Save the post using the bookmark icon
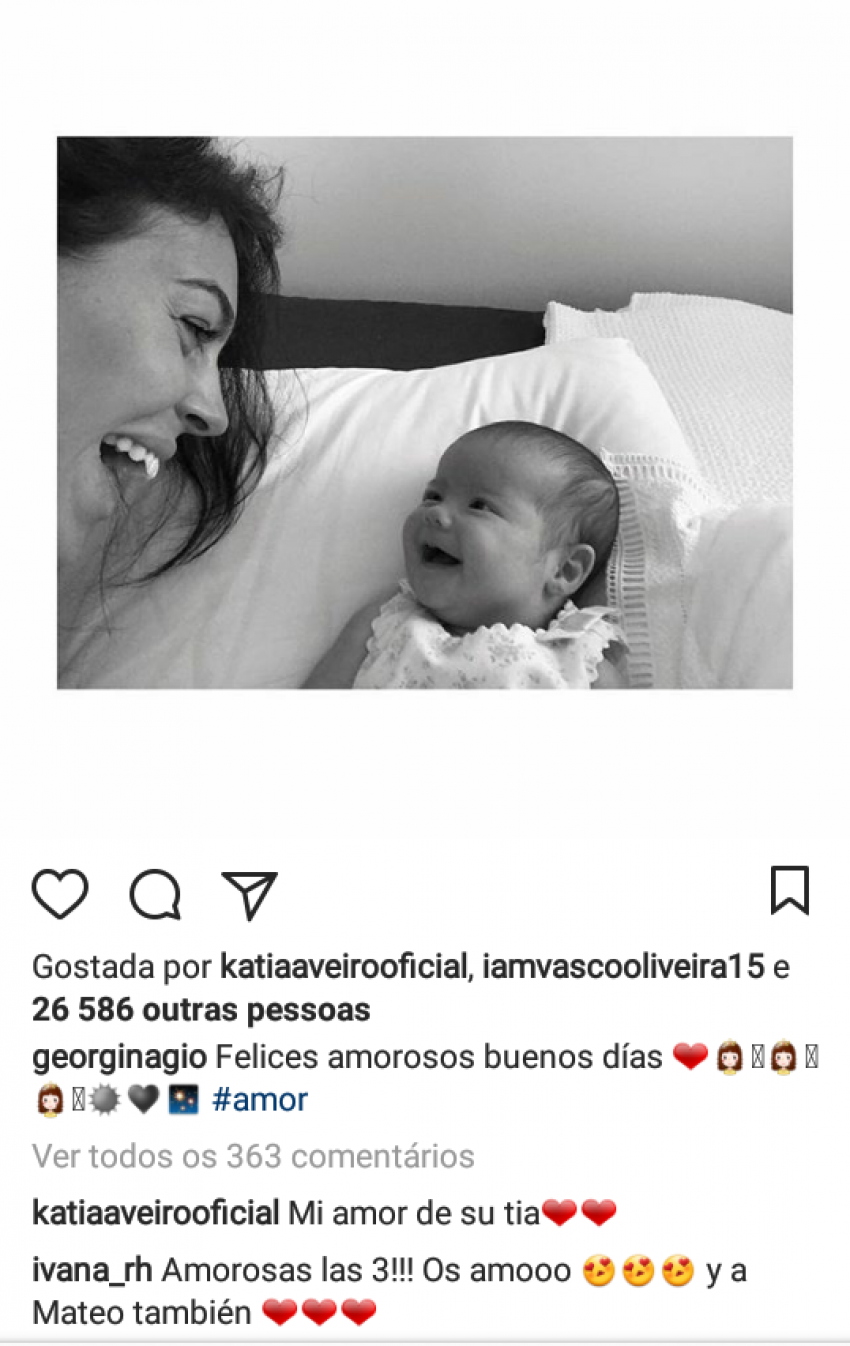850x1346 pixels. point(790,890)
